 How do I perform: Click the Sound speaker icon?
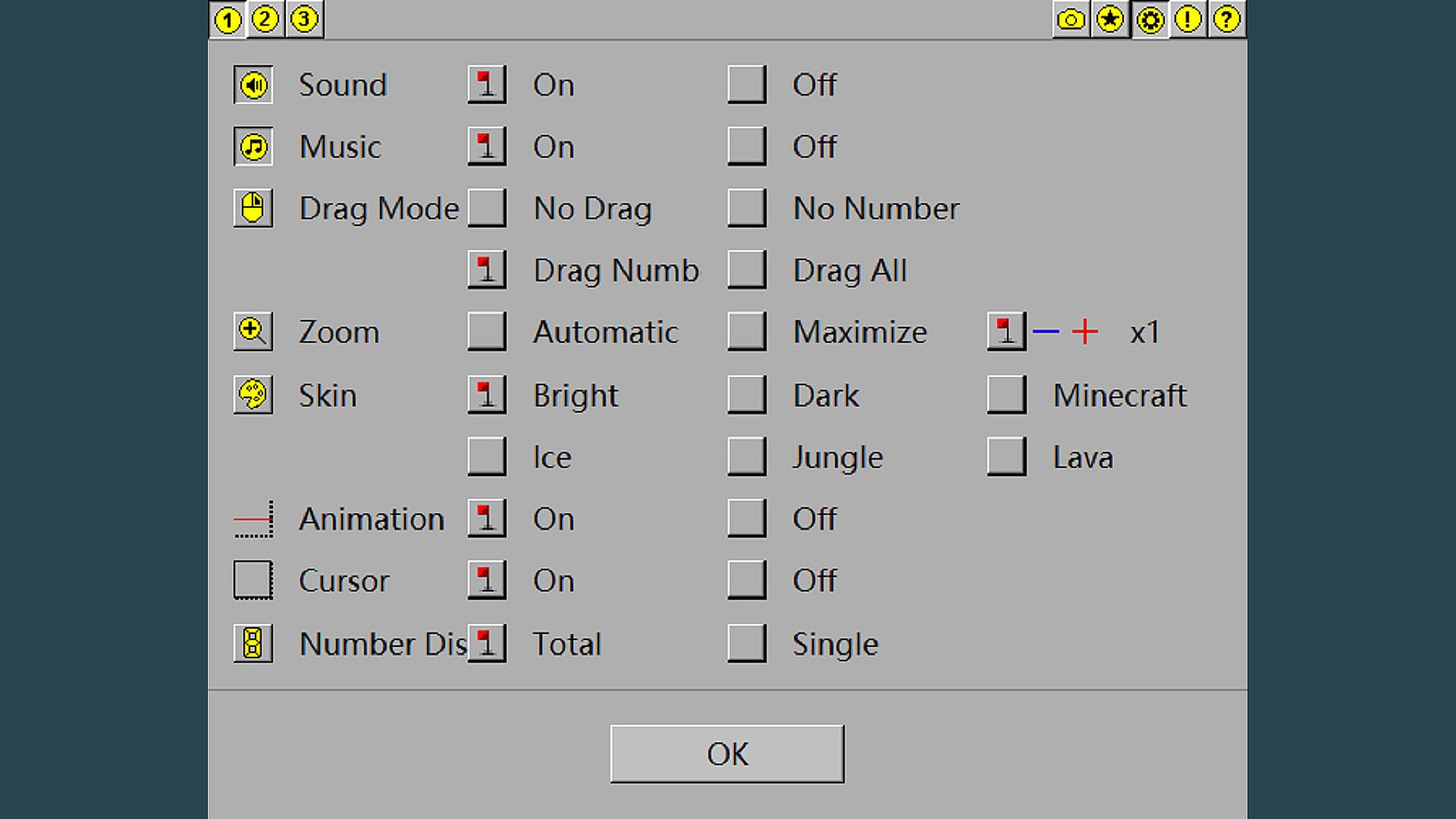tap(253, 85)
